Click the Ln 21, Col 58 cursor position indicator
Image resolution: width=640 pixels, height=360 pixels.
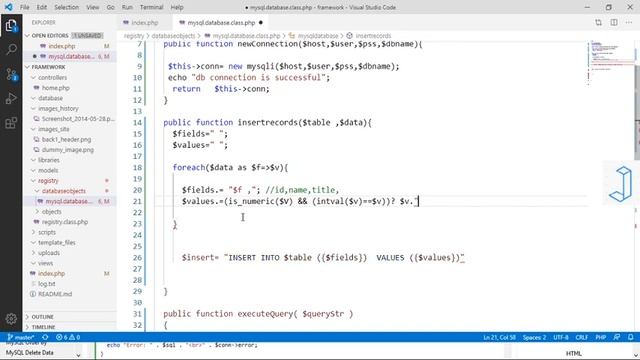(x=499, y=338)
